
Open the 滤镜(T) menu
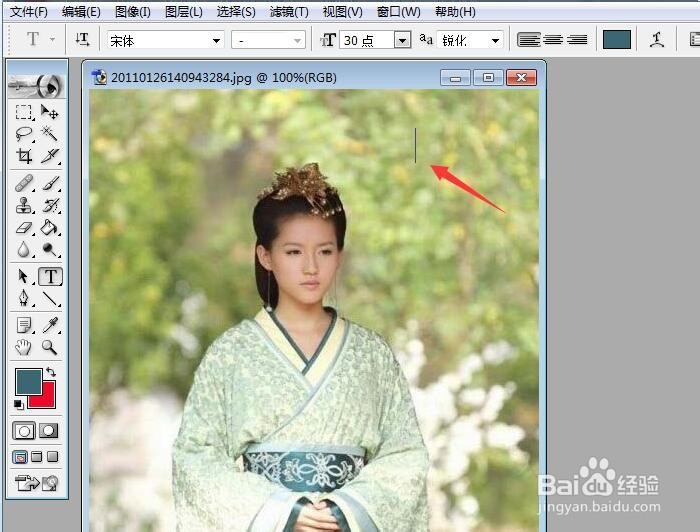289,12
